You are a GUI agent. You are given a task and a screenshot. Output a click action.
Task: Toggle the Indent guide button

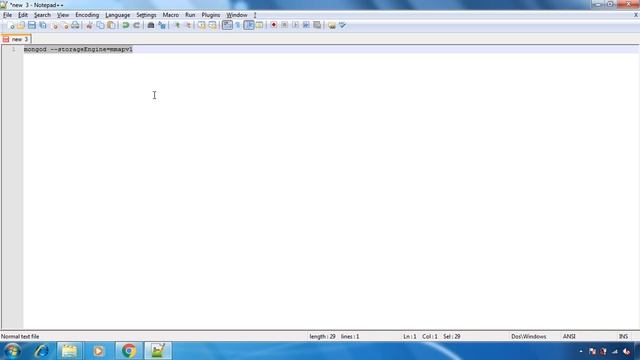coord(249,25)
